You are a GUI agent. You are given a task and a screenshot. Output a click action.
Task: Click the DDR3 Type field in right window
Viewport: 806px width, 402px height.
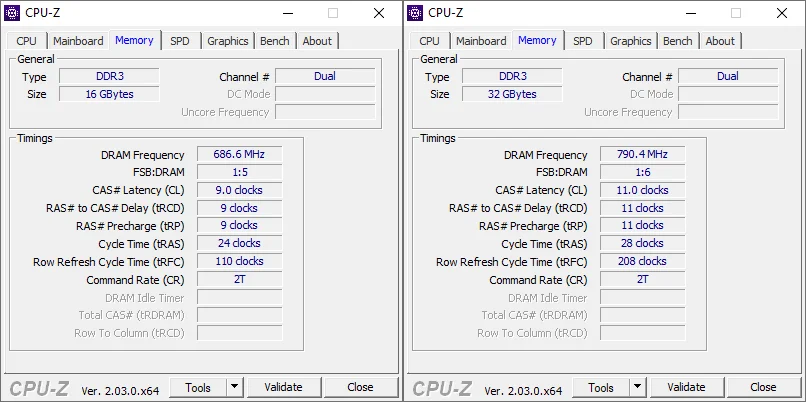(512, 77)
